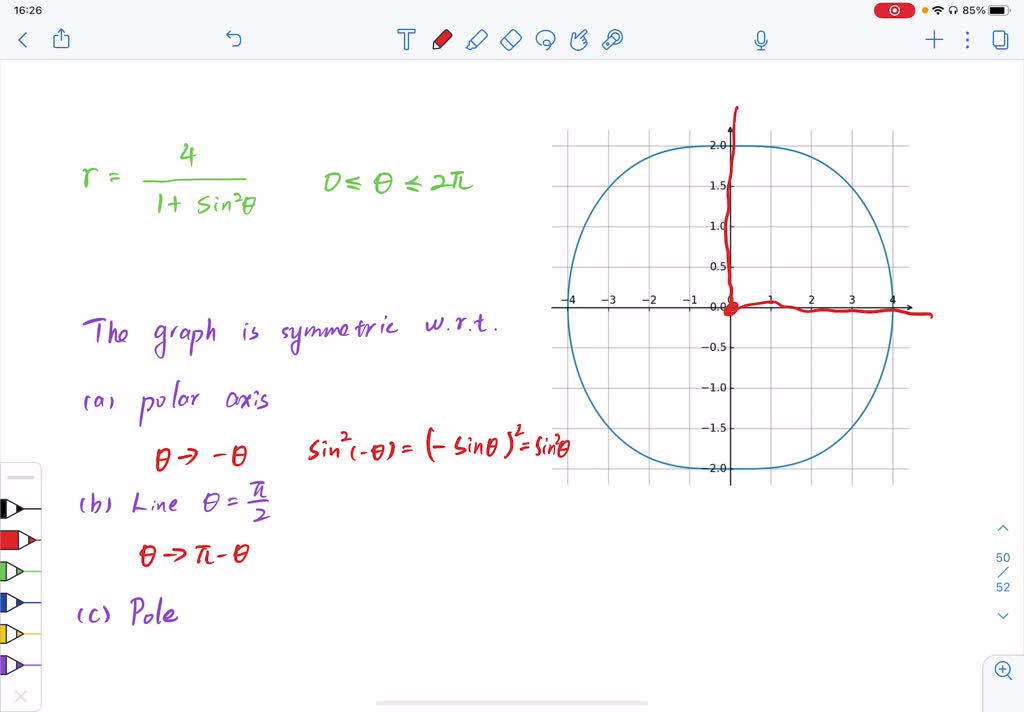This screenshot has width=1024, height=712.
Task: Open the Tape tool
Action: (x=612, y=40)
